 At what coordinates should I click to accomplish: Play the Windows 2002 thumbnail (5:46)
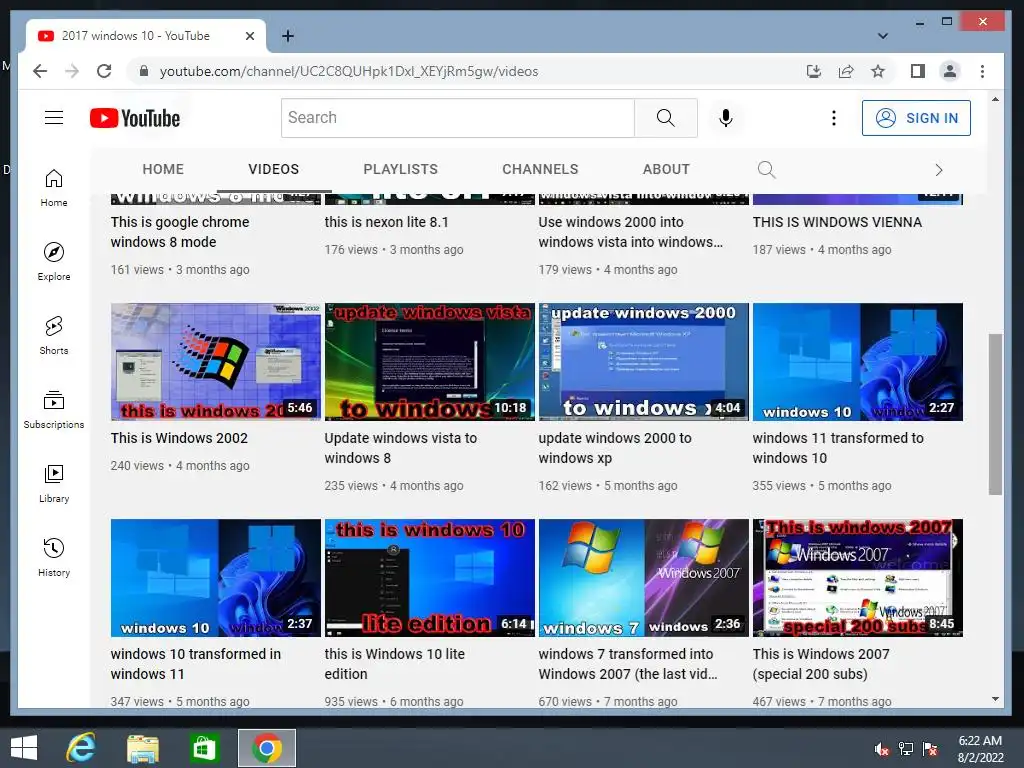point(216,362)
